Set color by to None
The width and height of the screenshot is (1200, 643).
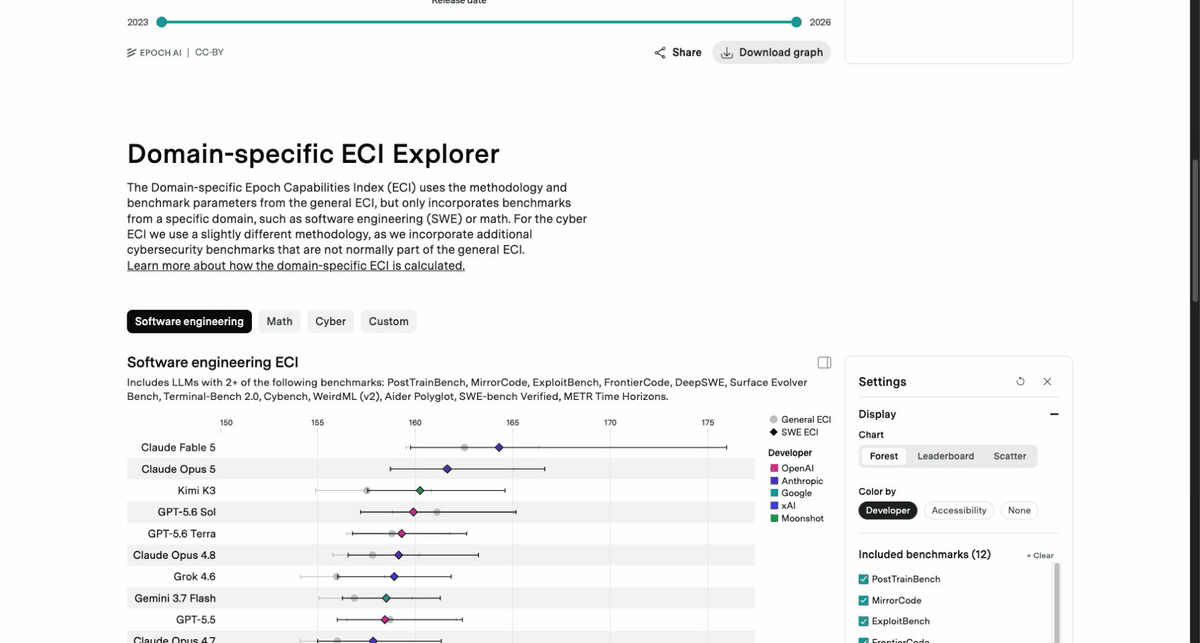[1019, 510]
